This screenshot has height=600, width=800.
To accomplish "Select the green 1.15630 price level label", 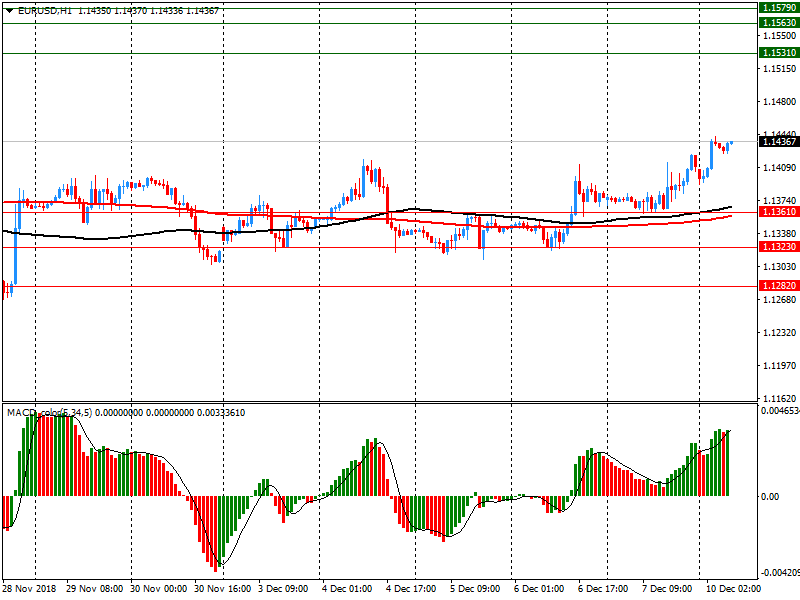I will [778, 22].
